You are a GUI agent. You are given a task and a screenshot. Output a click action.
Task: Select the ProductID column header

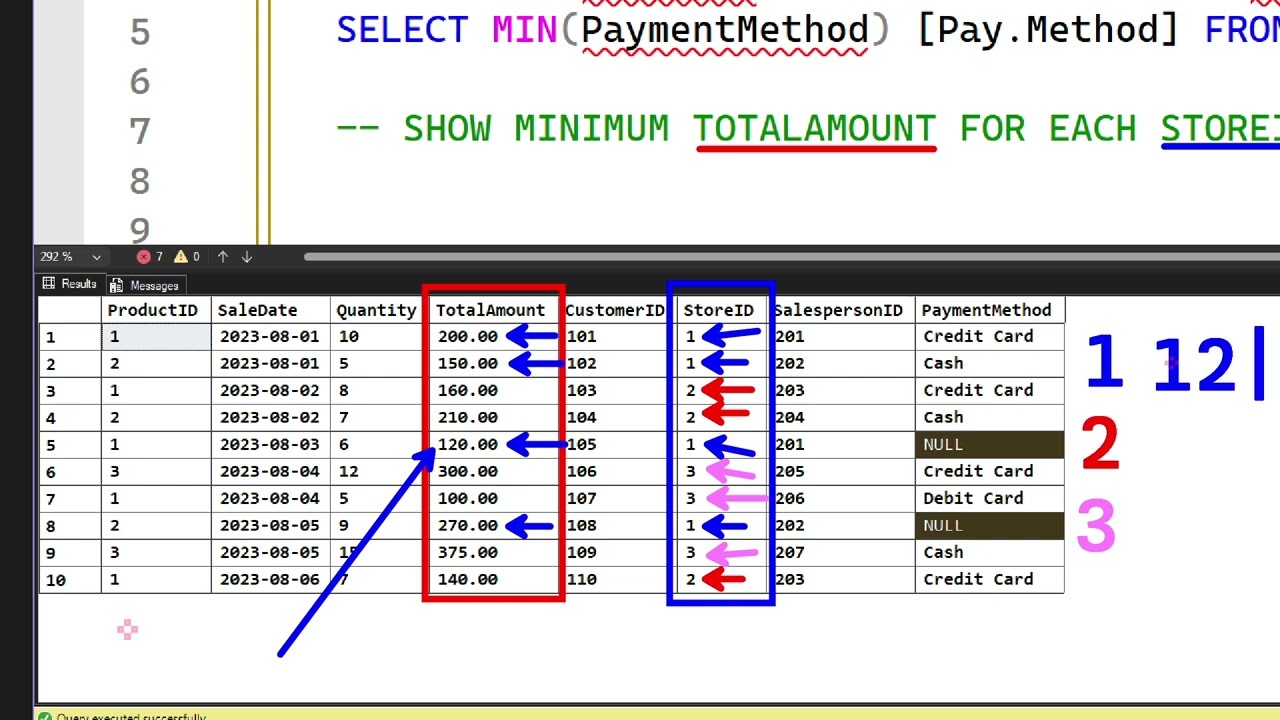tap(156, 310)
